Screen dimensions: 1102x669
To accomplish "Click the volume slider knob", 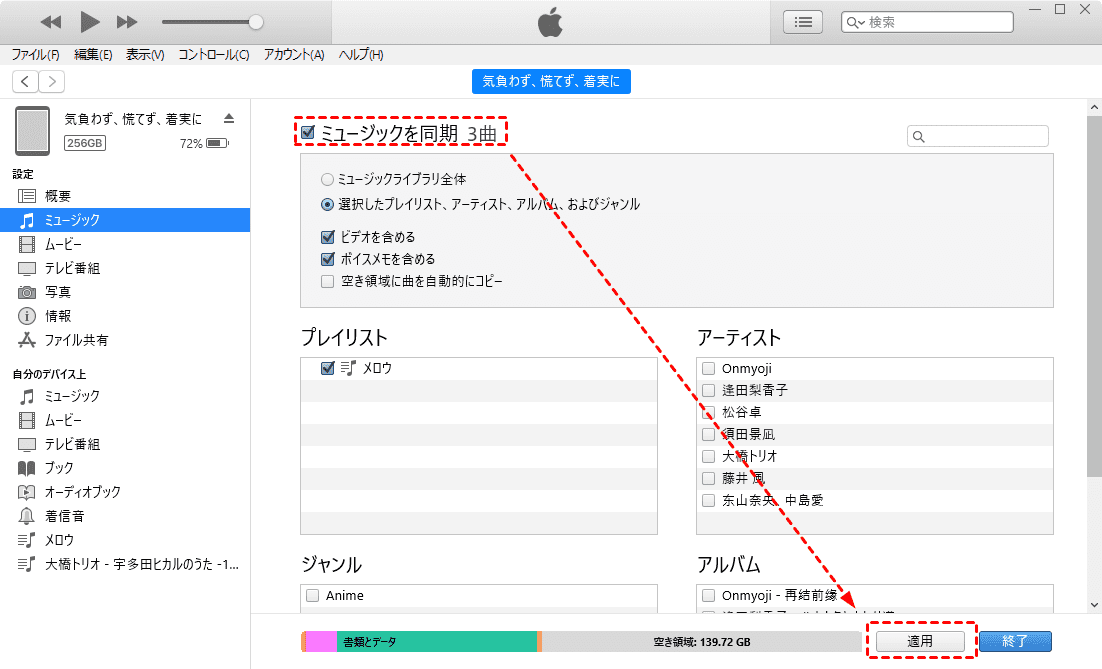I will (x=256, y=21).
